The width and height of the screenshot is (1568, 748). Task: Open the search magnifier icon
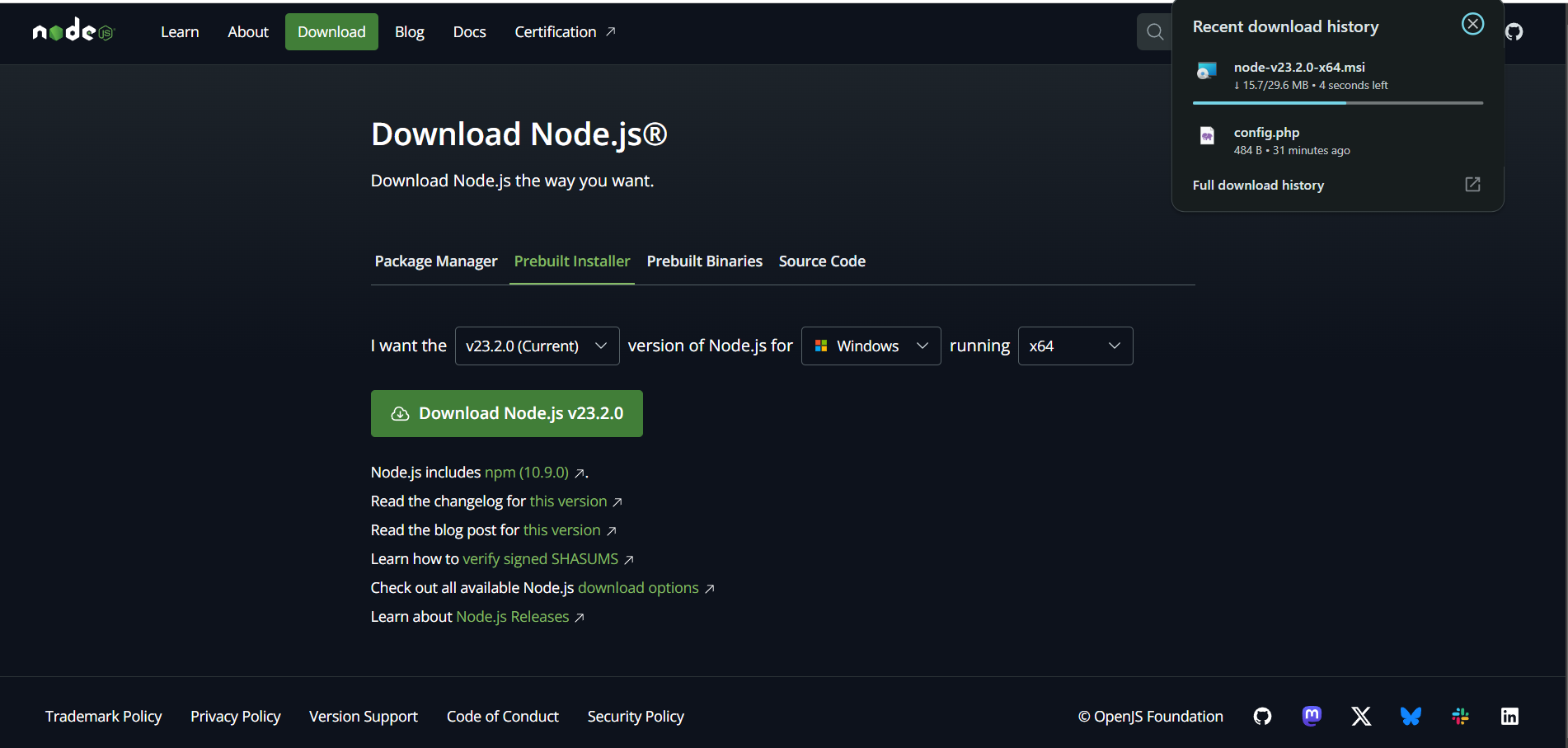click(1155, 31)
